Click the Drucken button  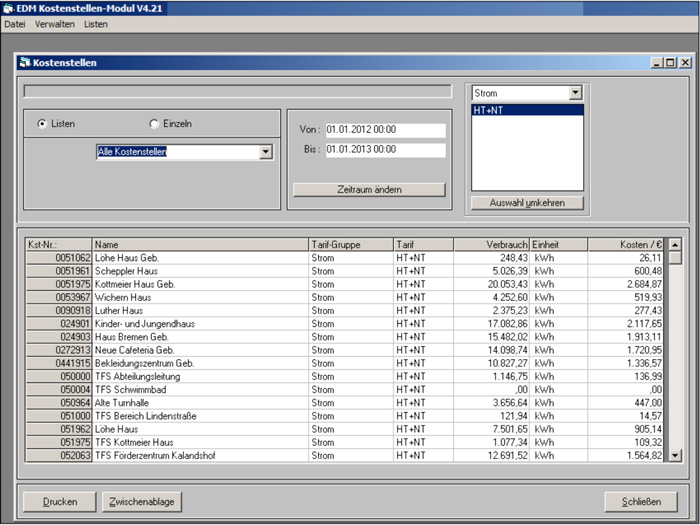tap(60, 501)
